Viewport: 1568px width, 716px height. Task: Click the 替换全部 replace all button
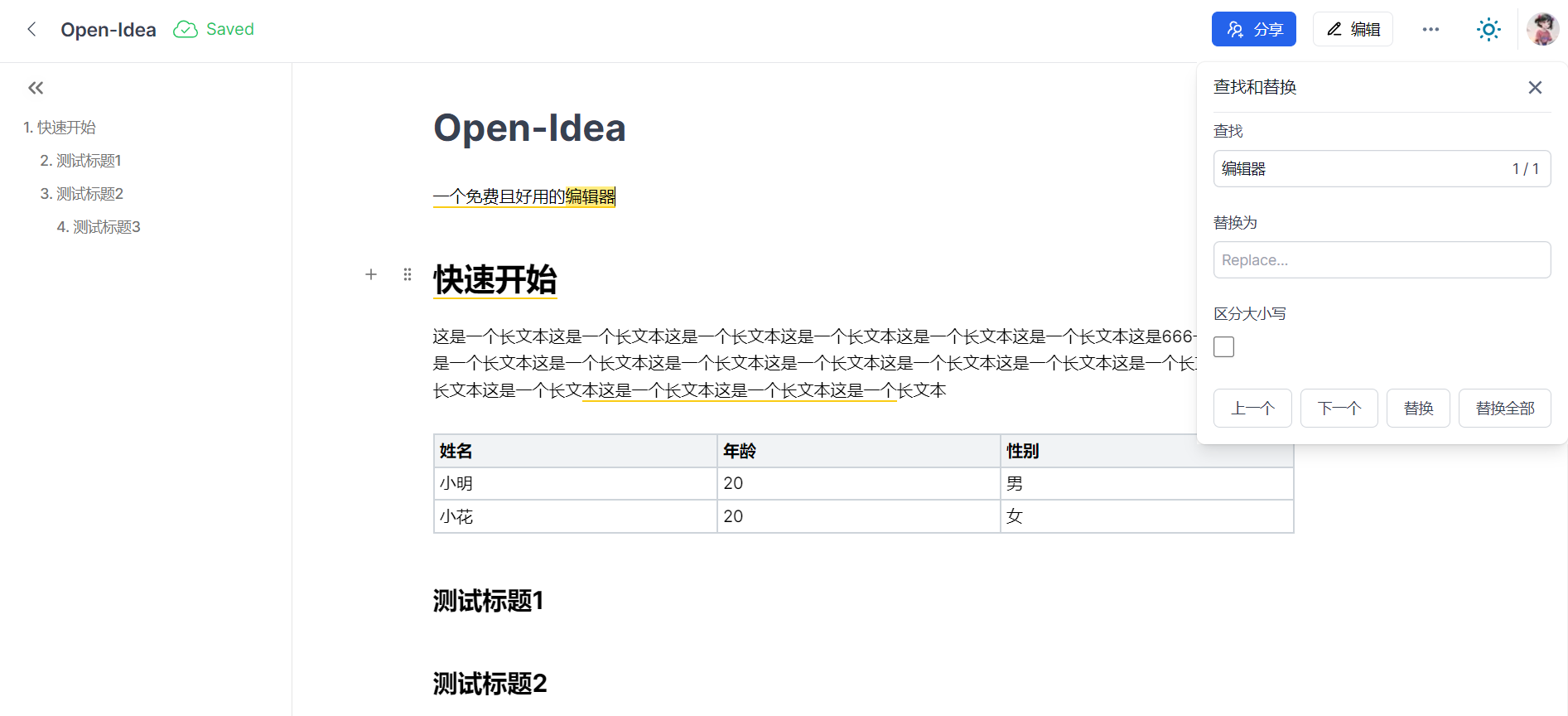(1504, 409)
